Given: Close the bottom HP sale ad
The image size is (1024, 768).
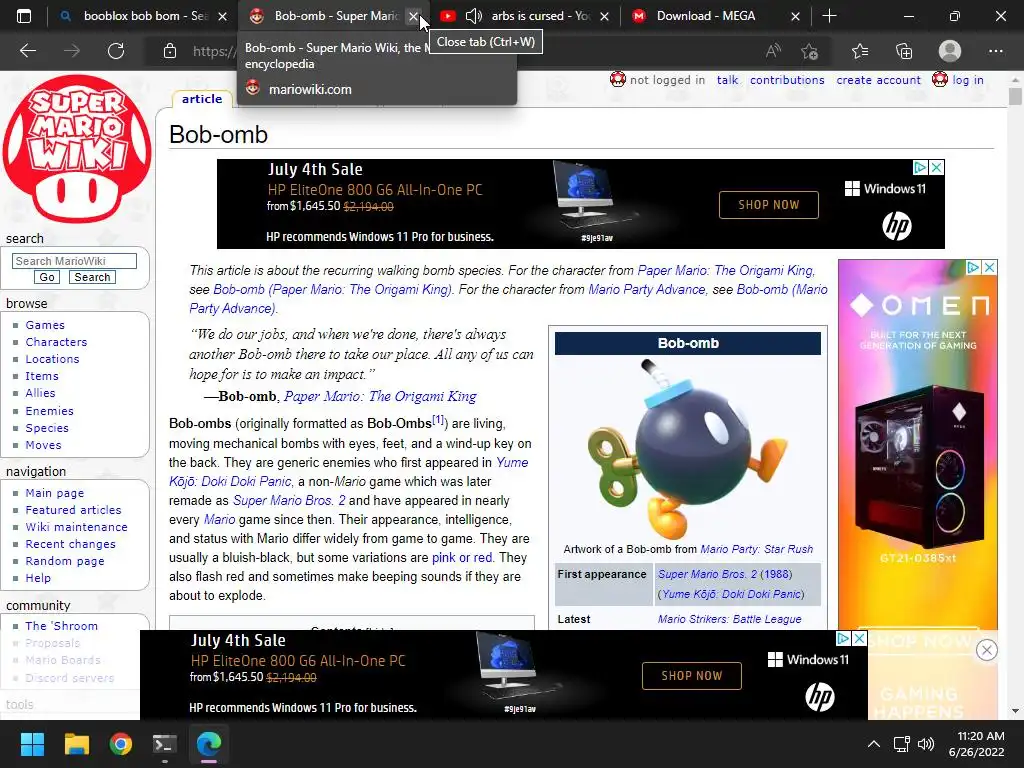Looking at the screenshot, I should point(860,638).
